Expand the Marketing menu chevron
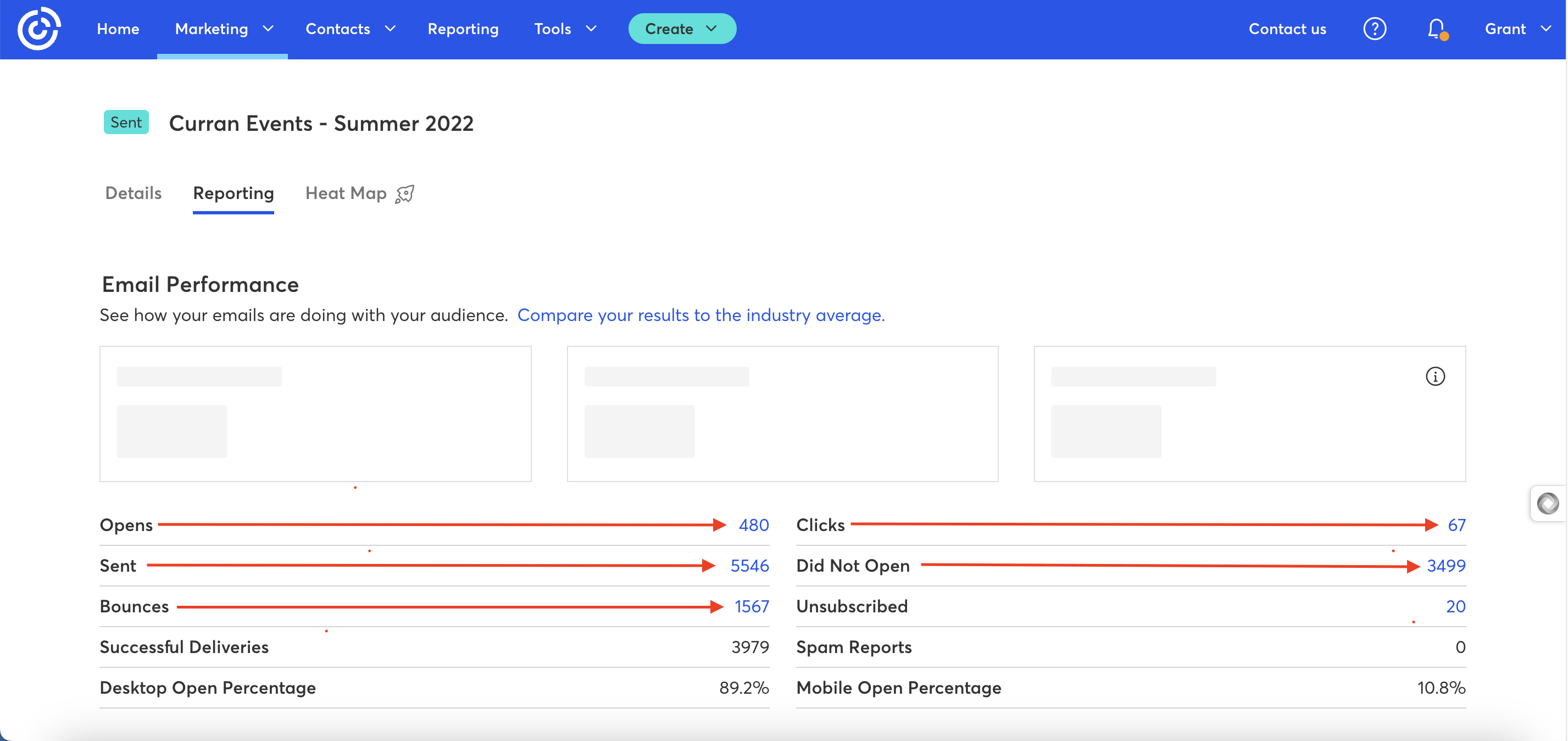This screenshot has width=1568, height=741. [x=268, y=29]
